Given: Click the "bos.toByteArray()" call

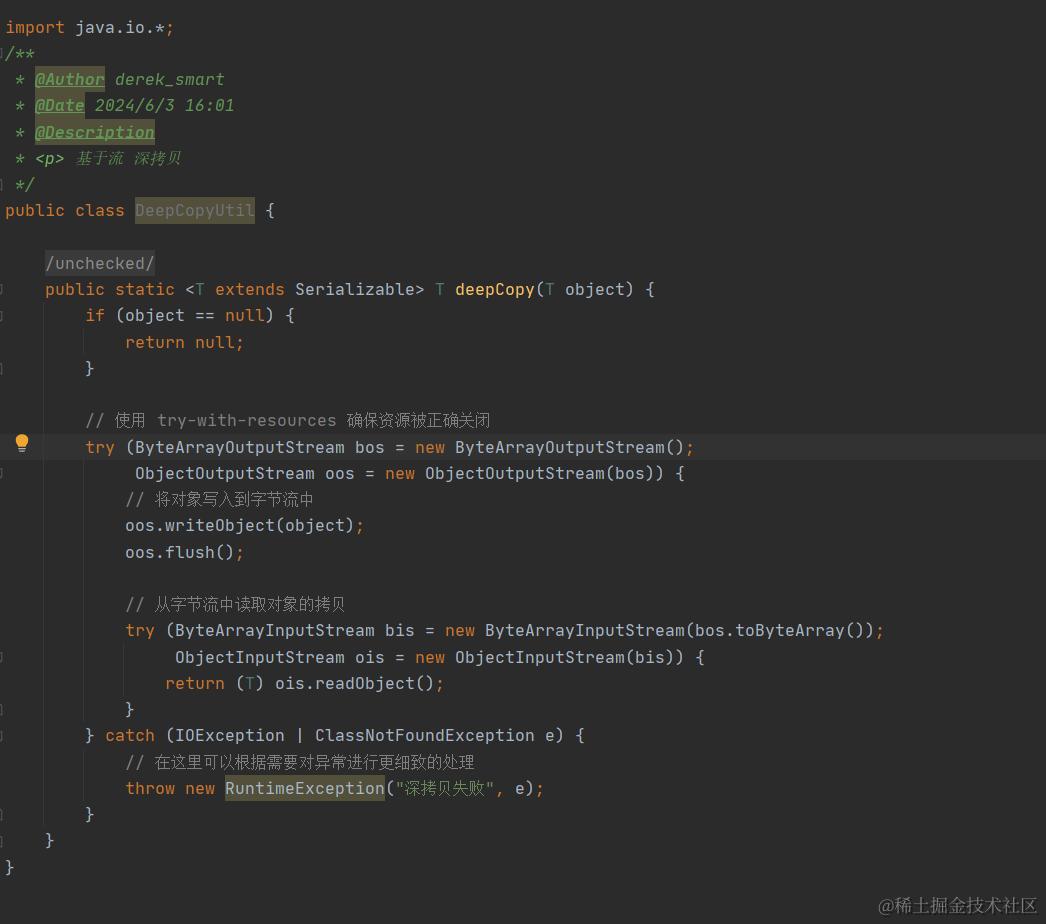Looking at the screenshot, I should [x=780, y=630].
